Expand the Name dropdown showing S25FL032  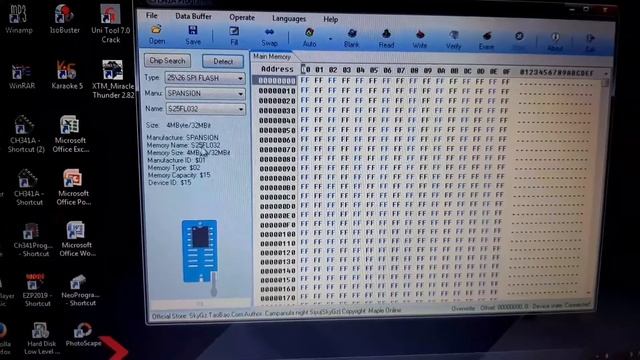241,109
